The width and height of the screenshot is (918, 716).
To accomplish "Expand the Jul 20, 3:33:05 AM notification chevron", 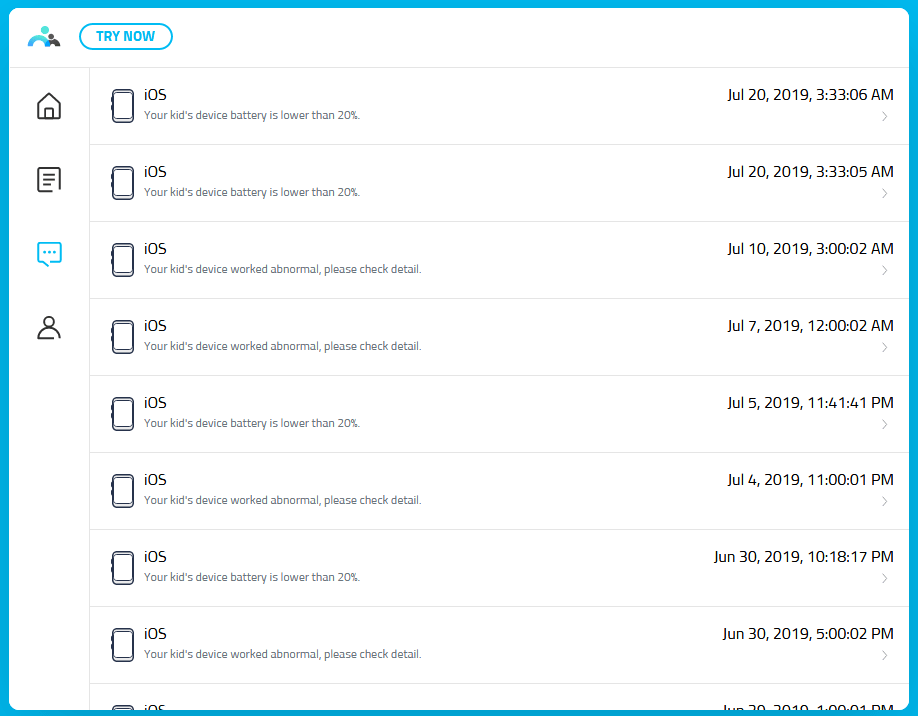I will (x=884, y=194).
